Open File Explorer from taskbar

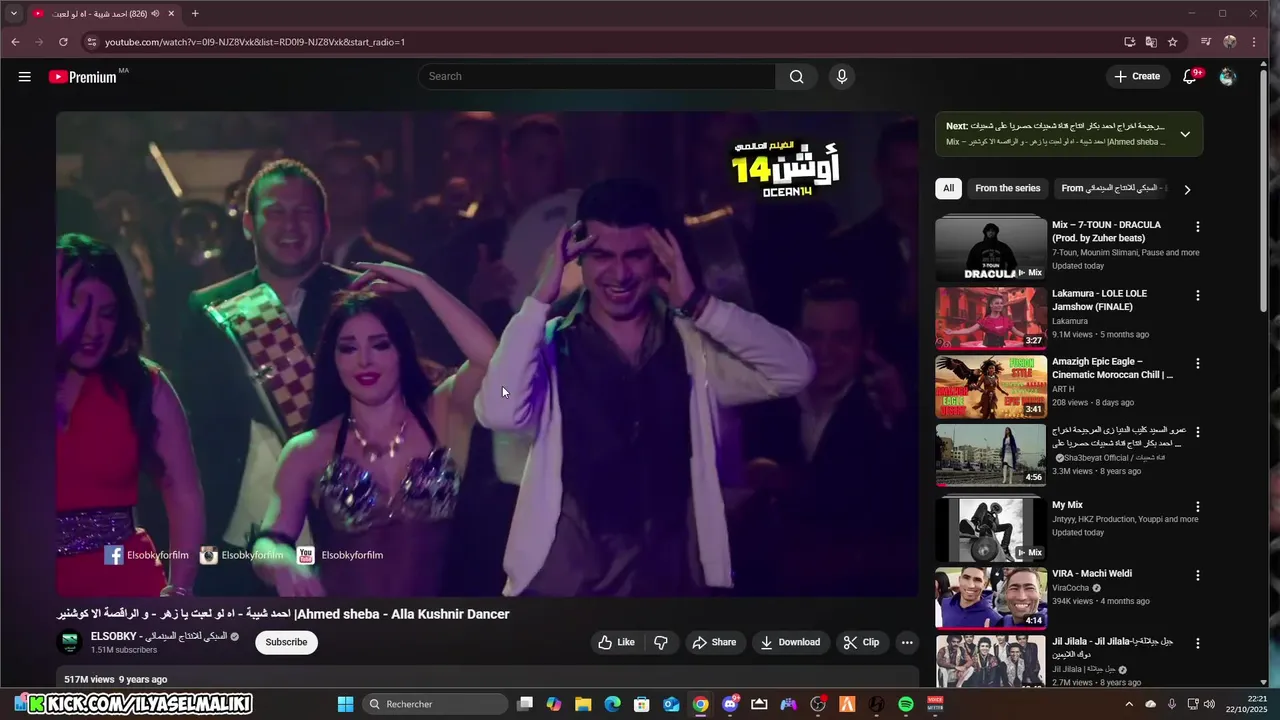pos(583,704)
